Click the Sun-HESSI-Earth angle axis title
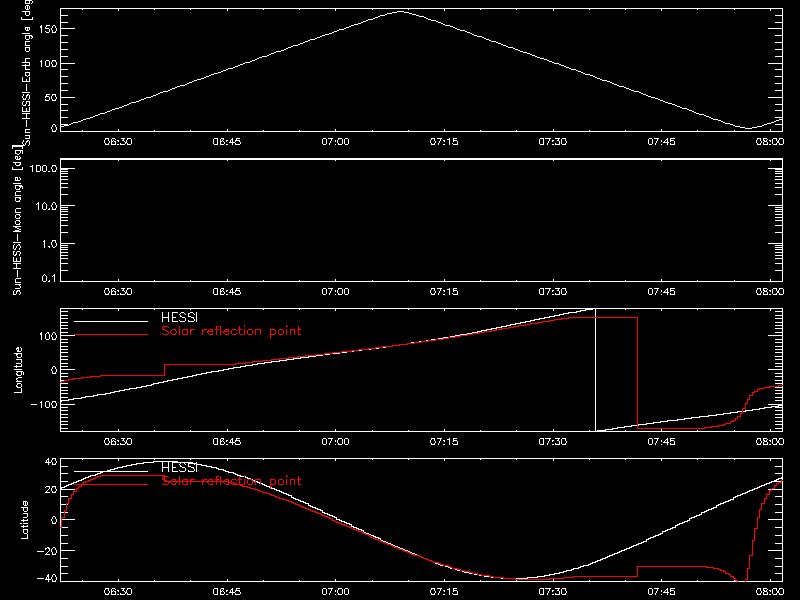Viewport: 800px width, 600px height. pos(27,72)
